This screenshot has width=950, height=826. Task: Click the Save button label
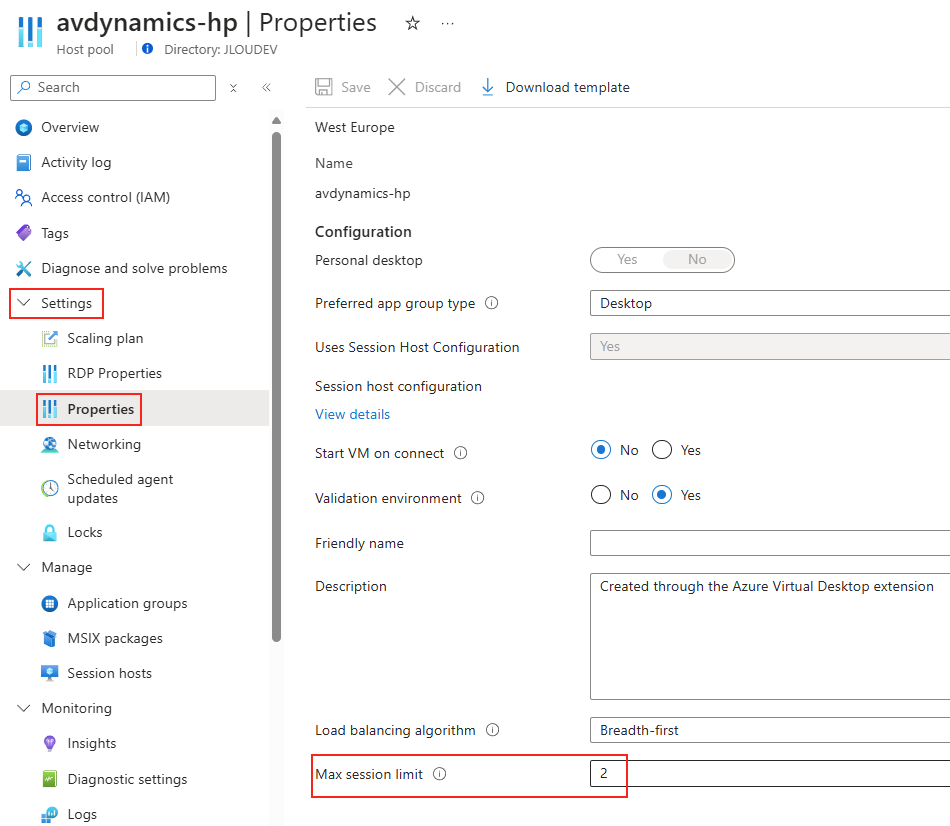tap(356, 87)
